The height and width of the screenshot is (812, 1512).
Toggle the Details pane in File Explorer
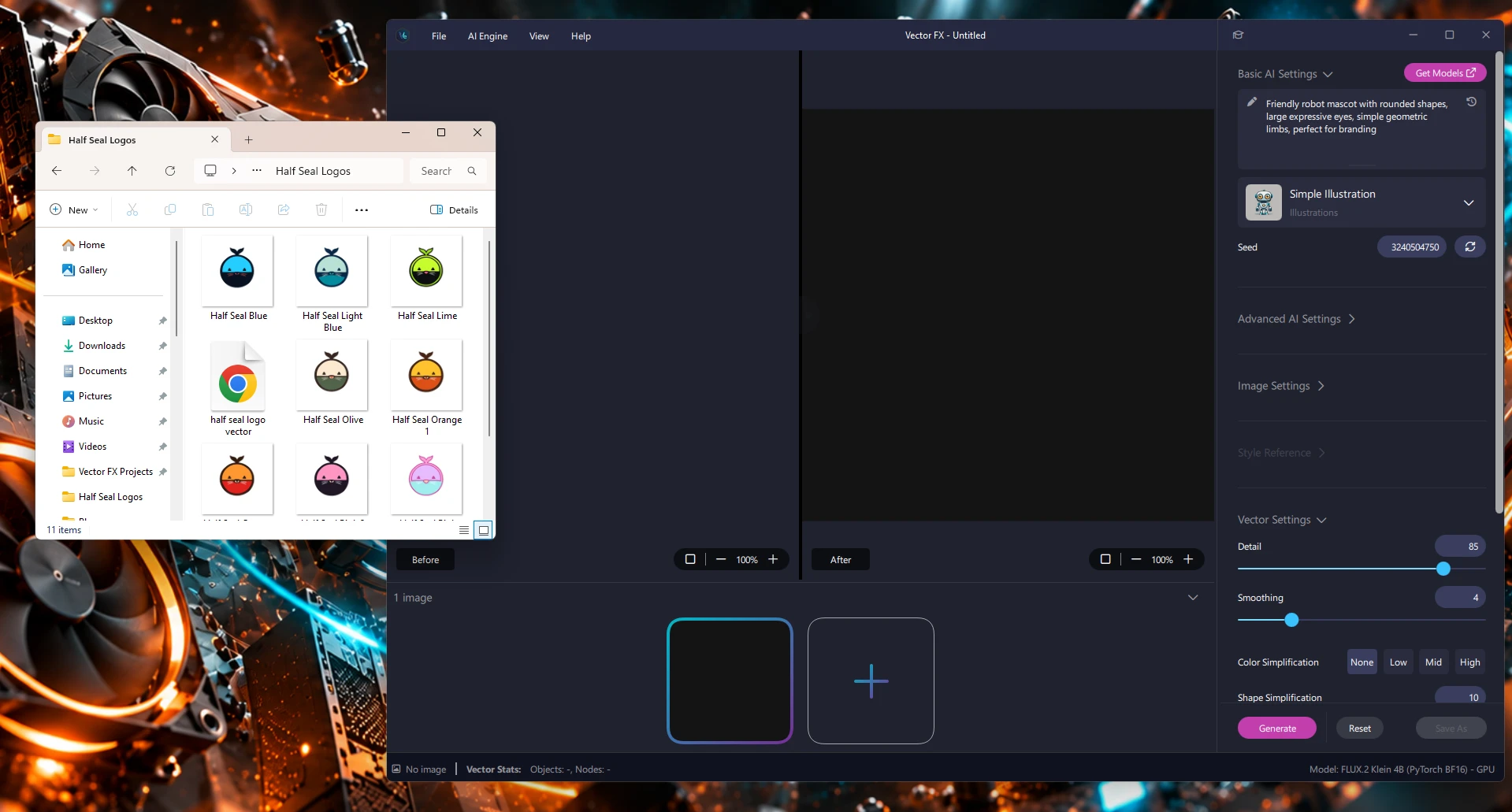click(x=454, y=209)
